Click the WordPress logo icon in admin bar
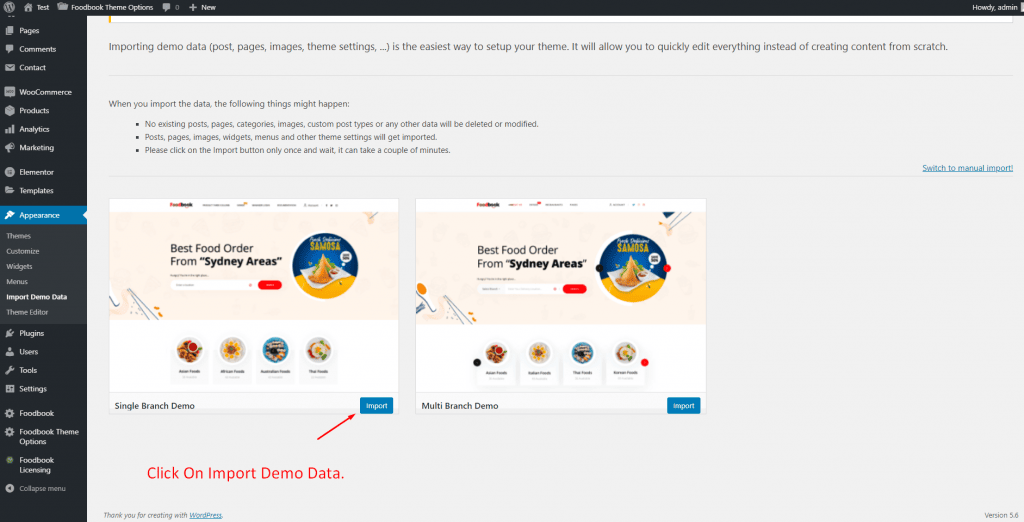Image resolution: width=1024 pixels, height=522 pixels. click(x=10, y=7)
